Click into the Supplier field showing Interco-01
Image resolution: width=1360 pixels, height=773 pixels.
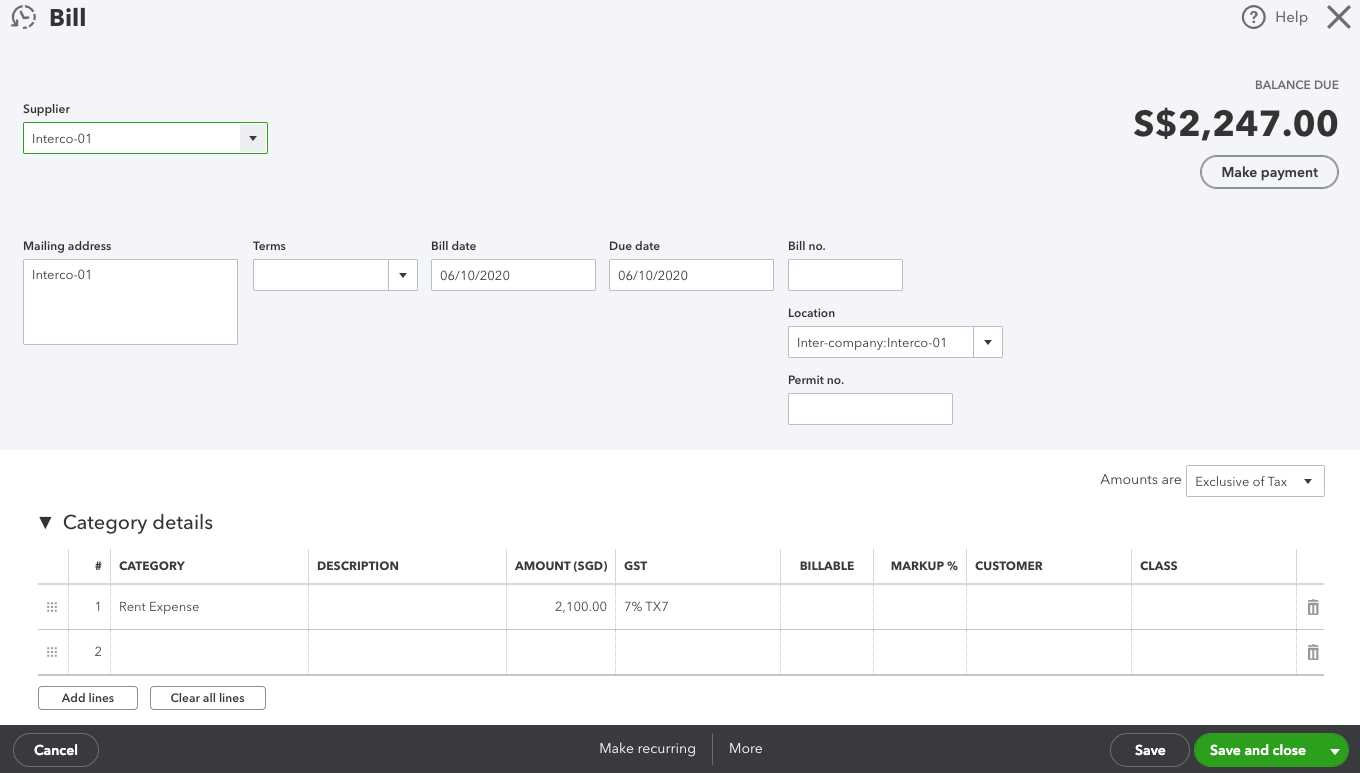pos(132,138)
